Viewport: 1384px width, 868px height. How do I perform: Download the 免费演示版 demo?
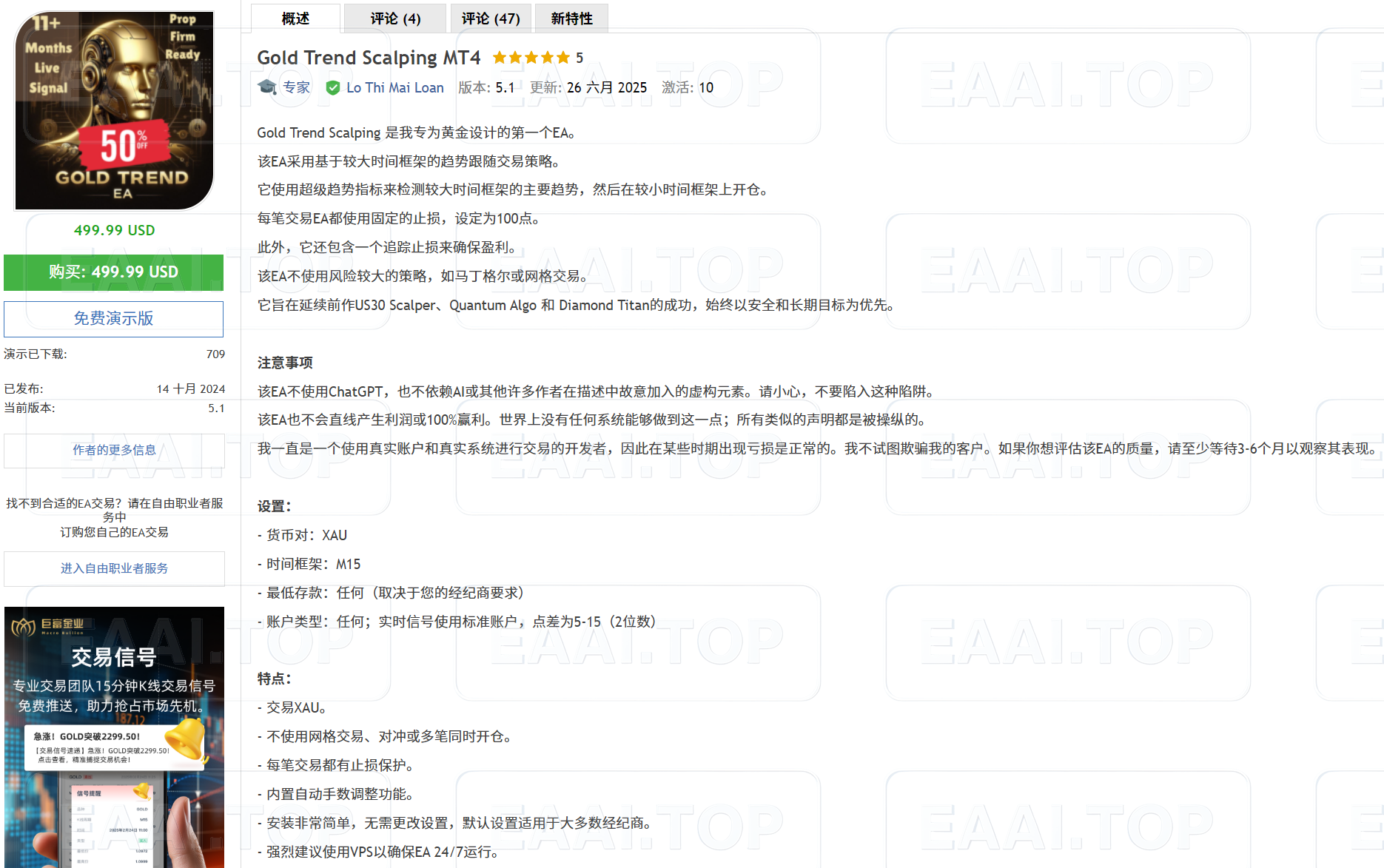pyautogui.click(x=114, y=319)
